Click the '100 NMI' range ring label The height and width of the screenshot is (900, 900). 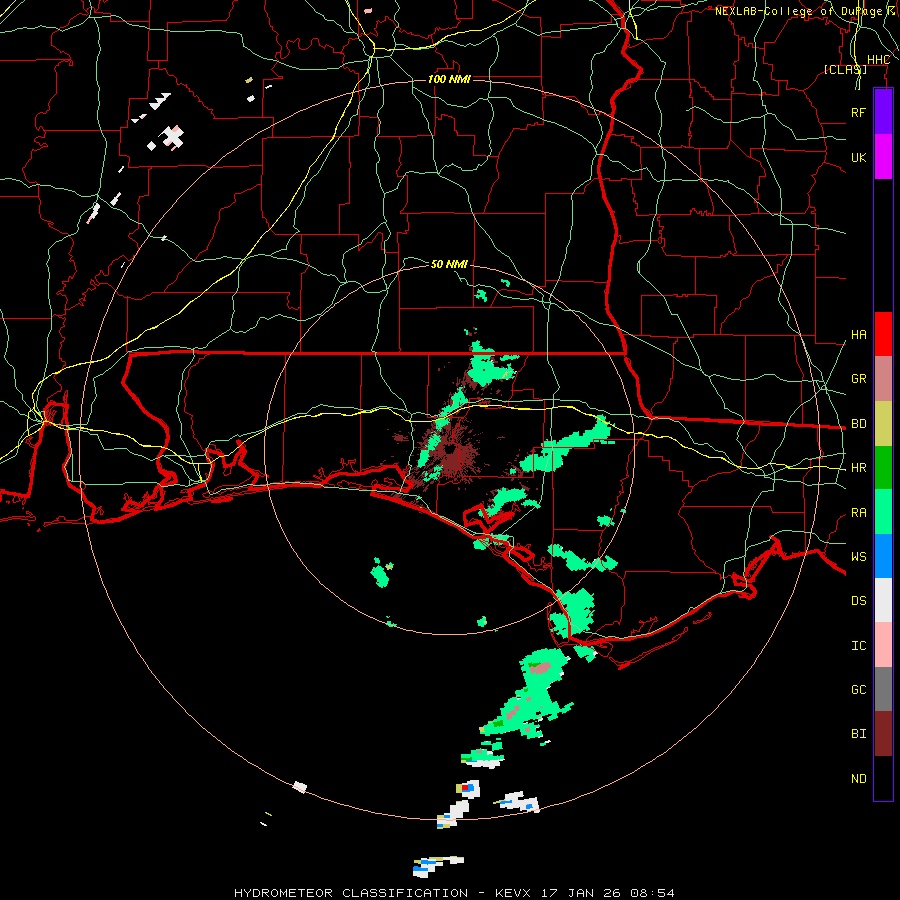click(449, 79)
